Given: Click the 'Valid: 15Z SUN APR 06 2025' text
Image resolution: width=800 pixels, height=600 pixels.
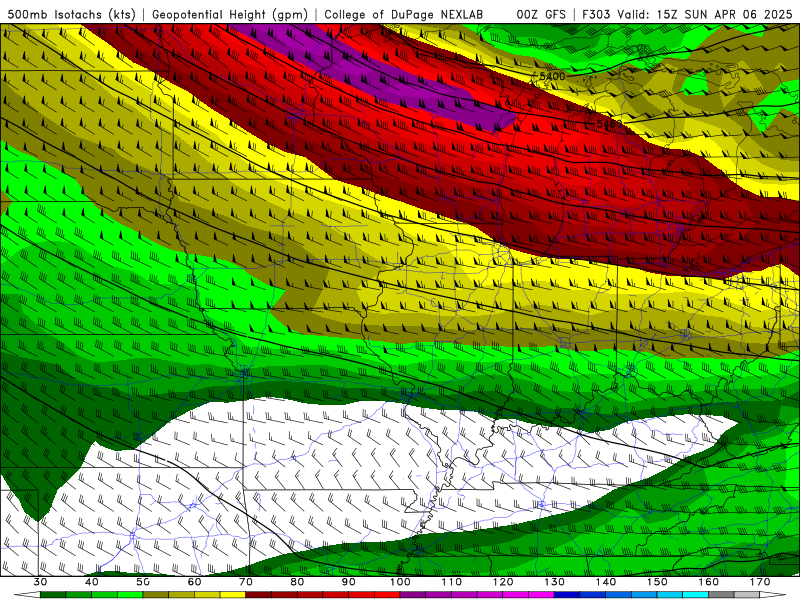Looking at the screenshot, I should [705, 14].
